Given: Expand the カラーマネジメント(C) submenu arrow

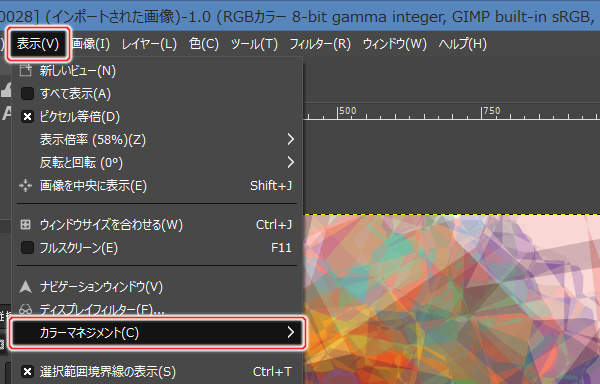Looking at the screenshot, I should click(x=291, y=332).
